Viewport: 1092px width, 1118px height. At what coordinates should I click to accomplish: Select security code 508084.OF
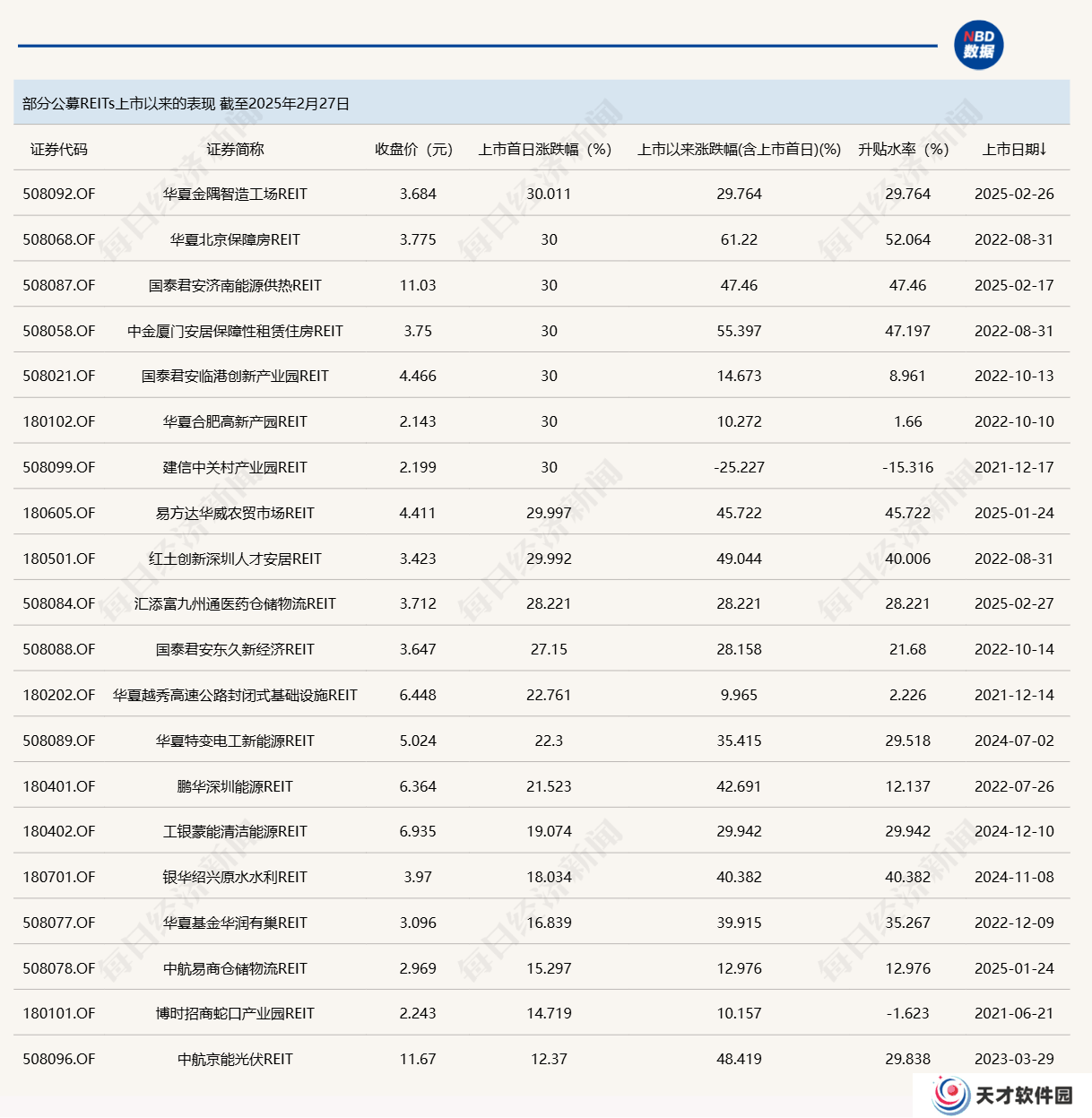[x=59, y=604]
